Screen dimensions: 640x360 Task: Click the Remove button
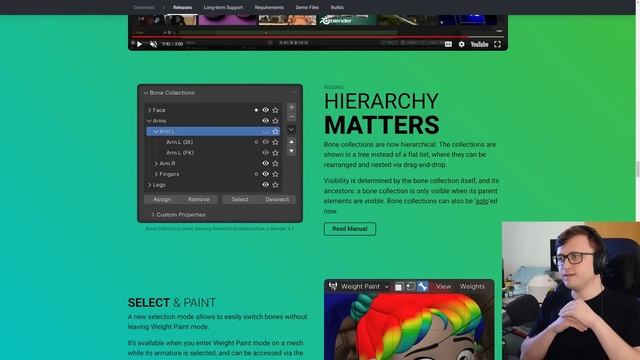pyautogui.click(x=199, y=200)
